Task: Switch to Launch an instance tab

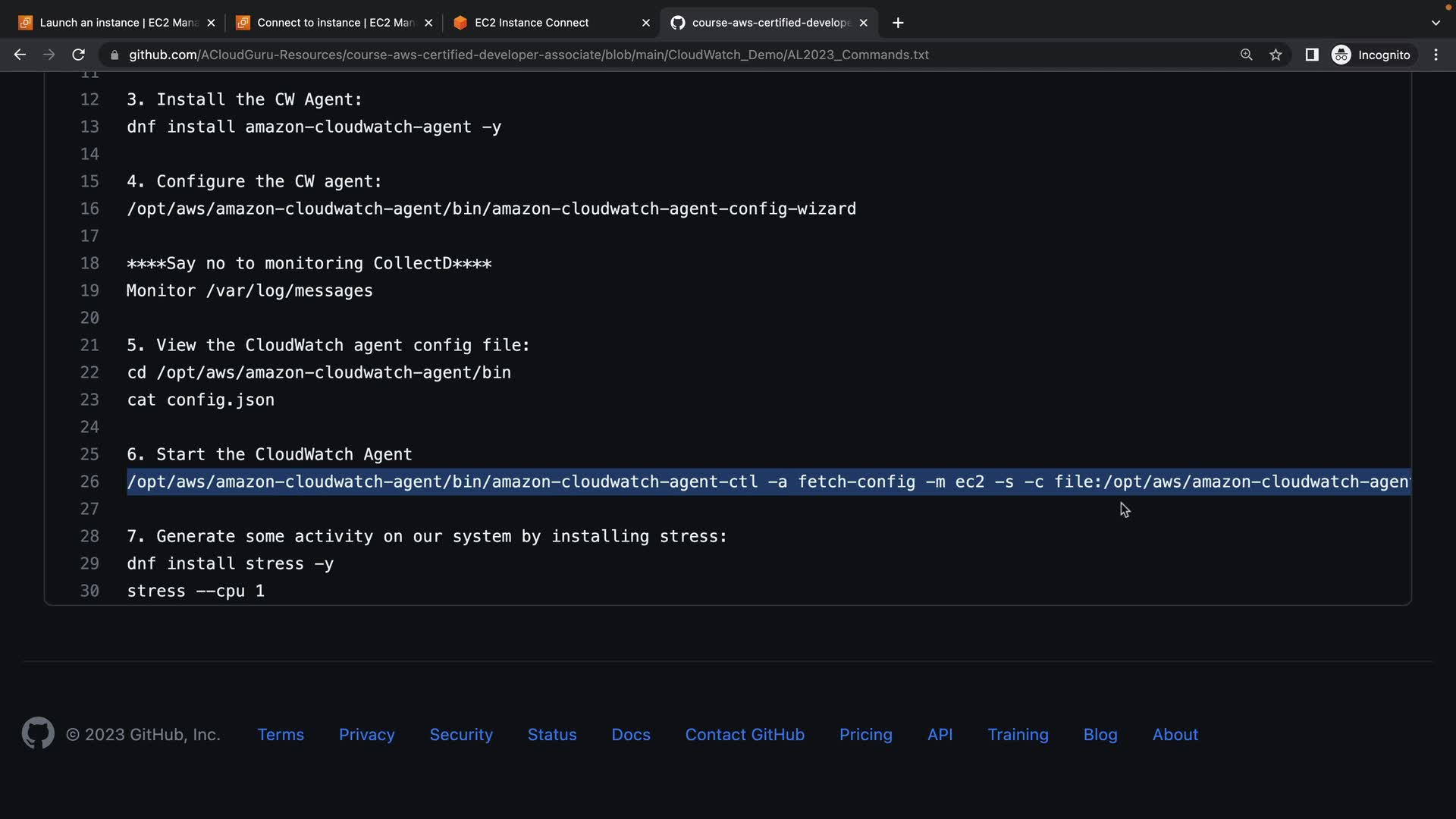Action: tap(118, 23)
